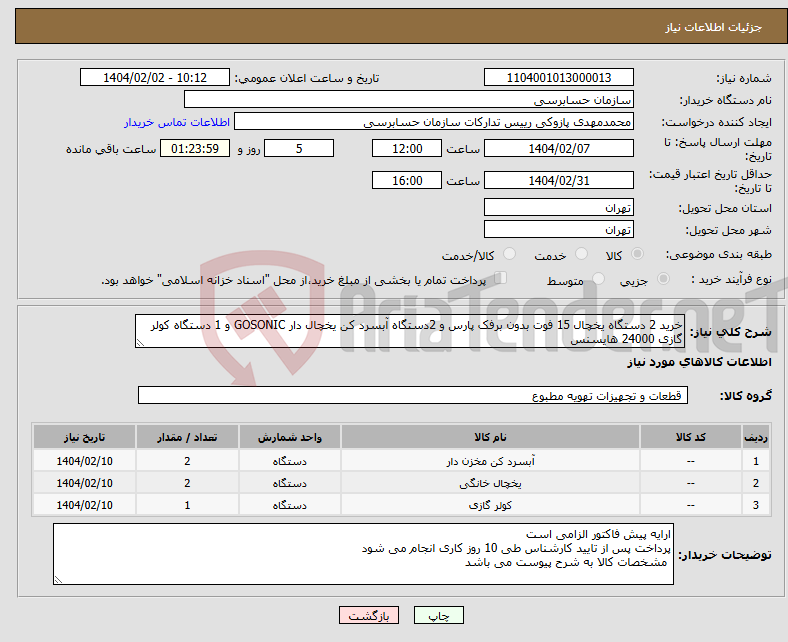Click the price validity time 16:00 field
The image size is (788, 642).
(407, 180)
